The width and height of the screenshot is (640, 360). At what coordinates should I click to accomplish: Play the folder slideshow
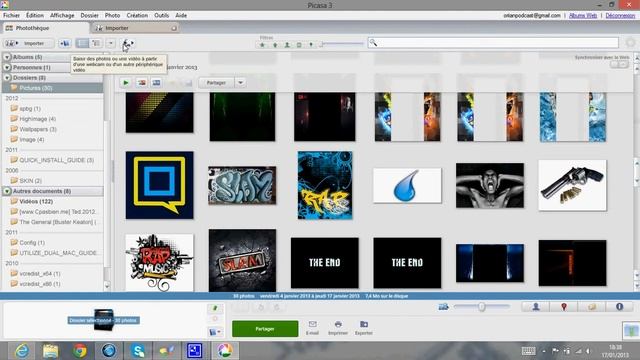126,83
